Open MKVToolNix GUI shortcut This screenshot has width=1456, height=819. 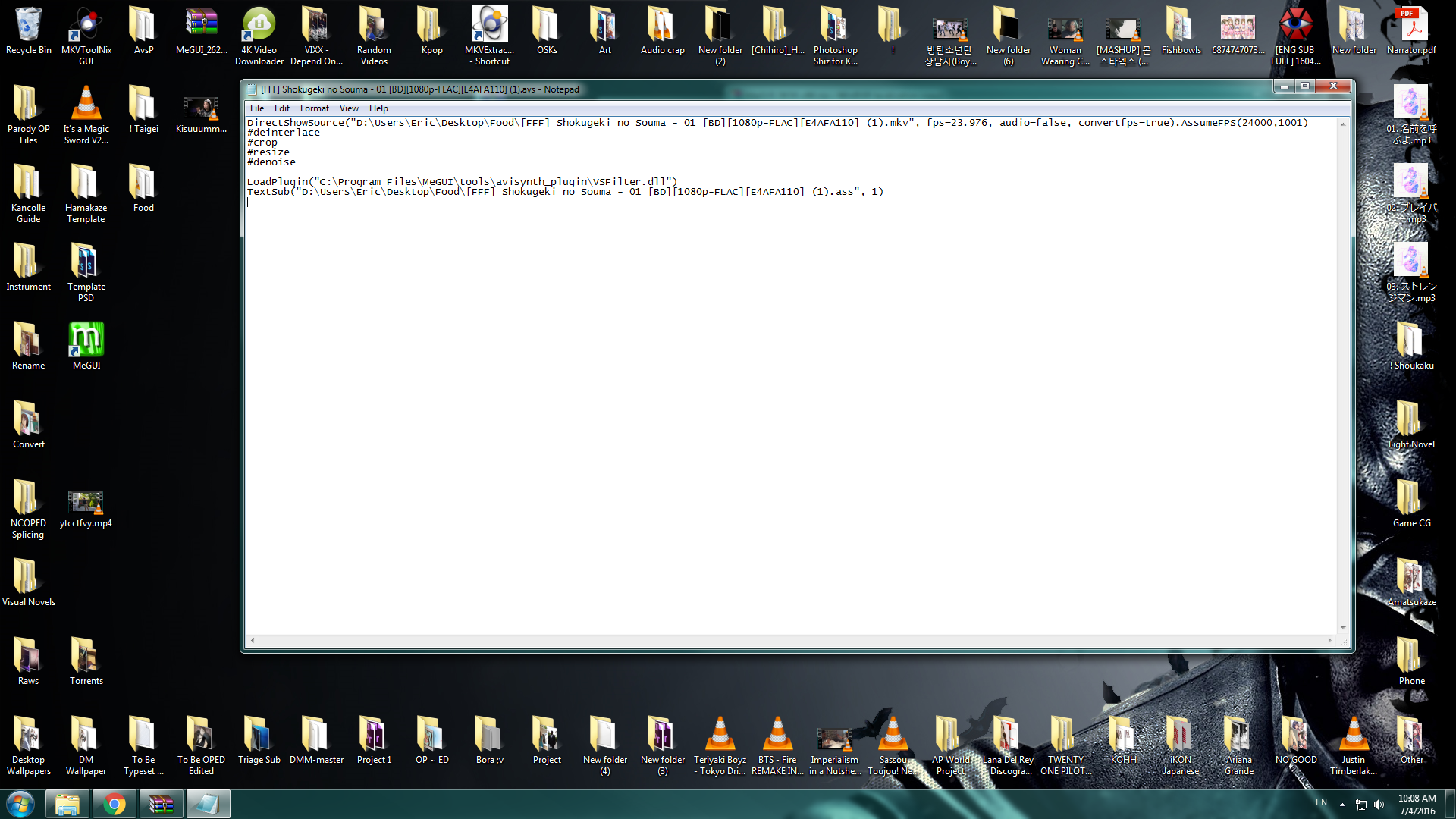pos(86,26)
